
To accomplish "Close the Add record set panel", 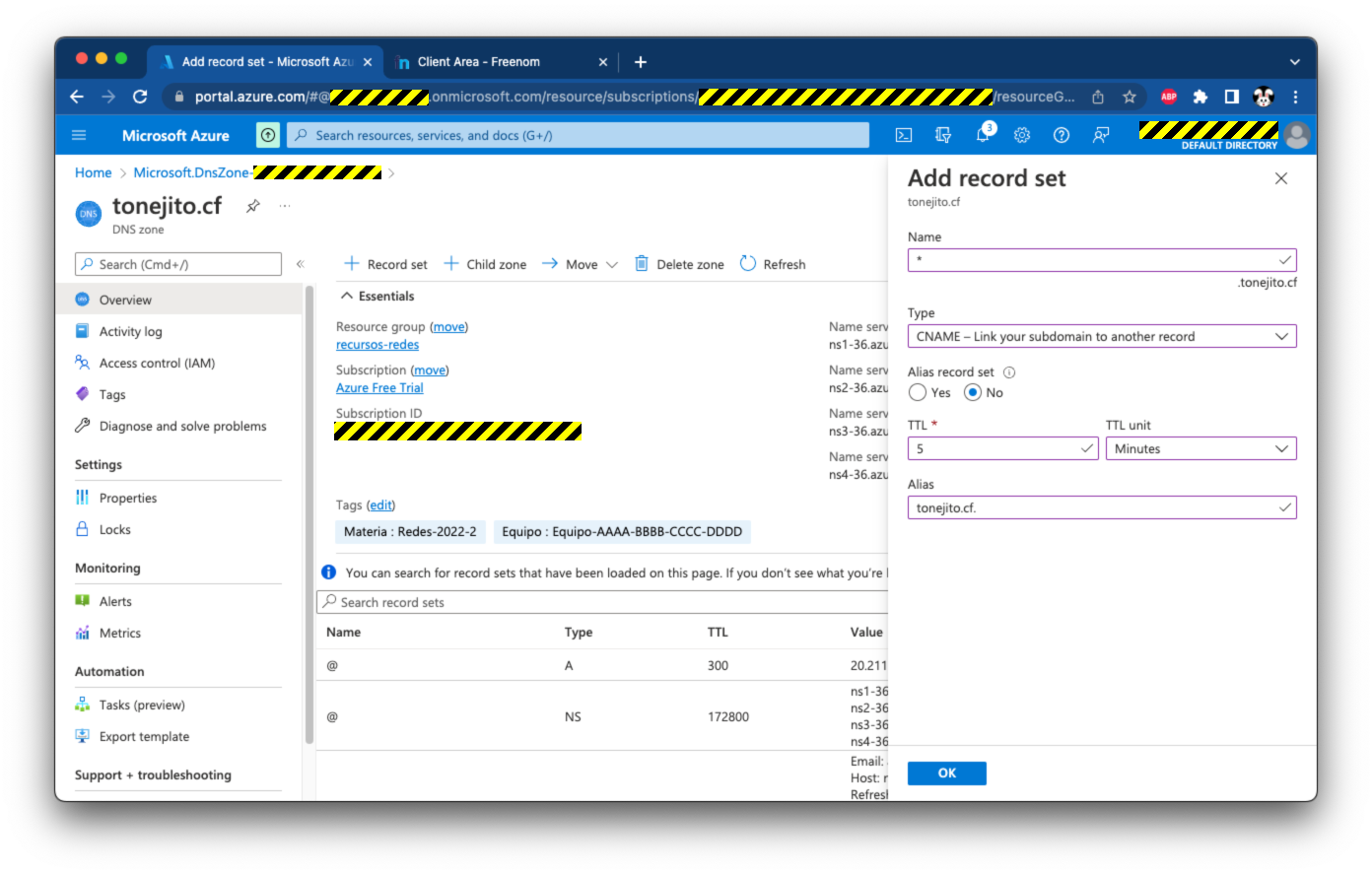I will 1280,178.
